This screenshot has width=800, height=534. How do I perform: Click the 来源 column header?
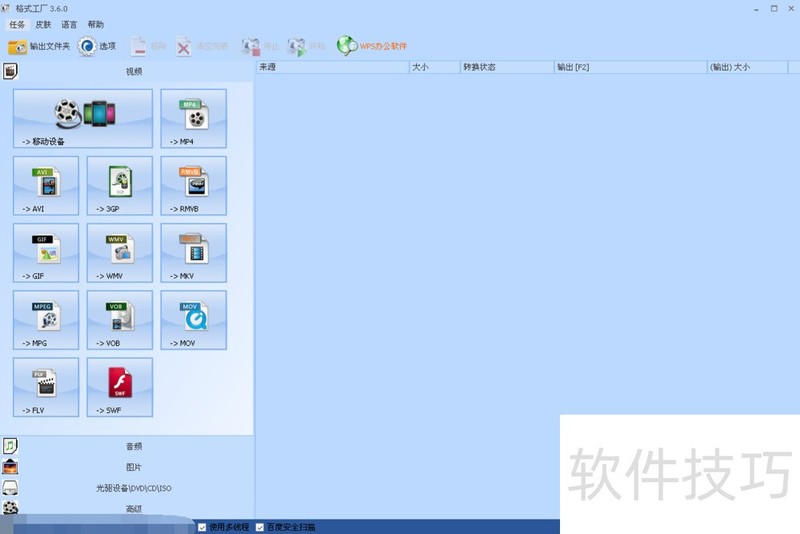[330, 67]
